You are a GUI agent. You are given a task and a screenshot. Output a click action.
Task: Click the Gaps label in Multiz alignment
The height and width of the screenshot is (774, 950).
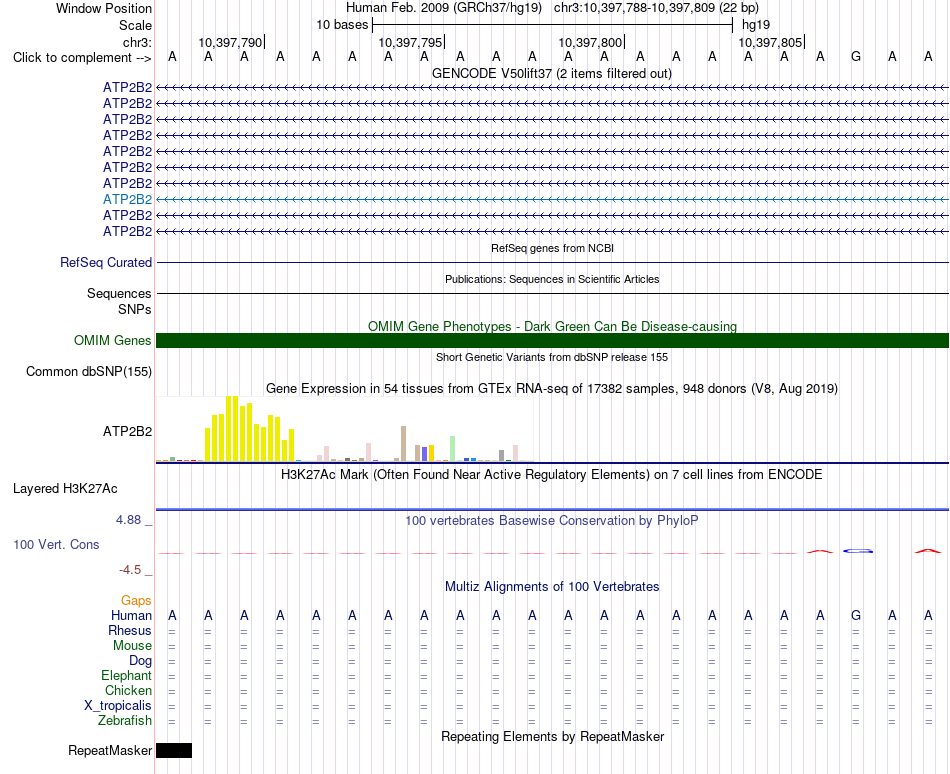[x=136, y=600]
